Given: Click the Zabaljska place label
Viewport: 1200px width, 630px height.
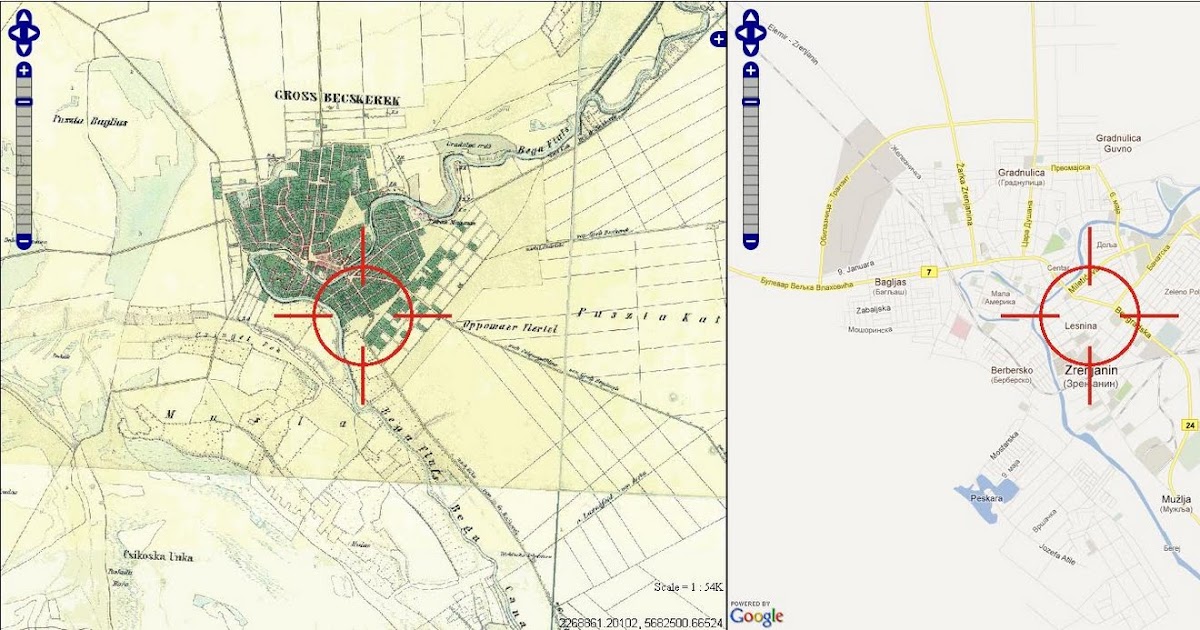Looking at the screenshot, I should click(x=873, y=309).
